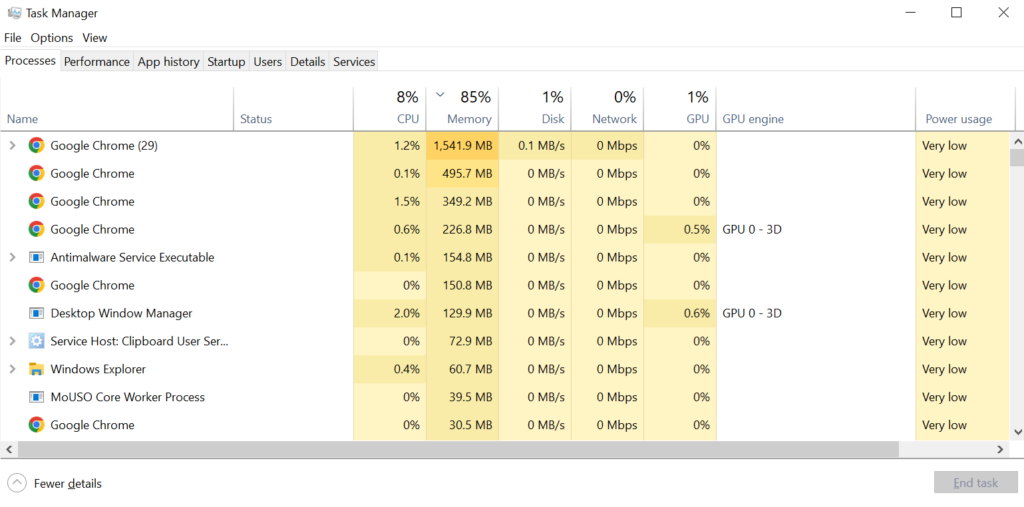Click 0.6% GPU value

(x=696, y=314)
